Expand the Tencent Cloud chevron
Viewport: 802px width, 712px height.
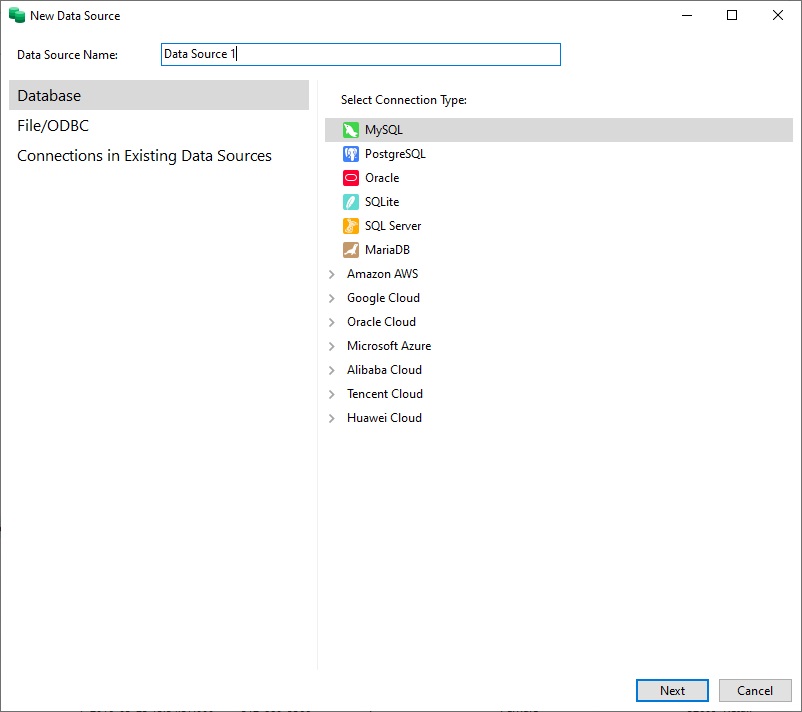(x=332, y=394)
